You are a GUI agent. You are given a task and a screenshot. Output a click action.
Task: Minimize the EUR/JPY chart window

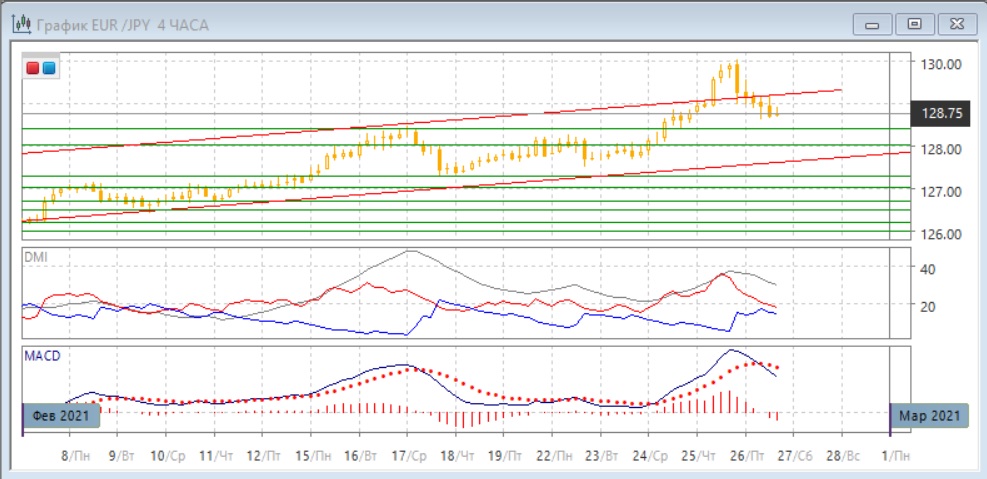click(x=876, y=24)
